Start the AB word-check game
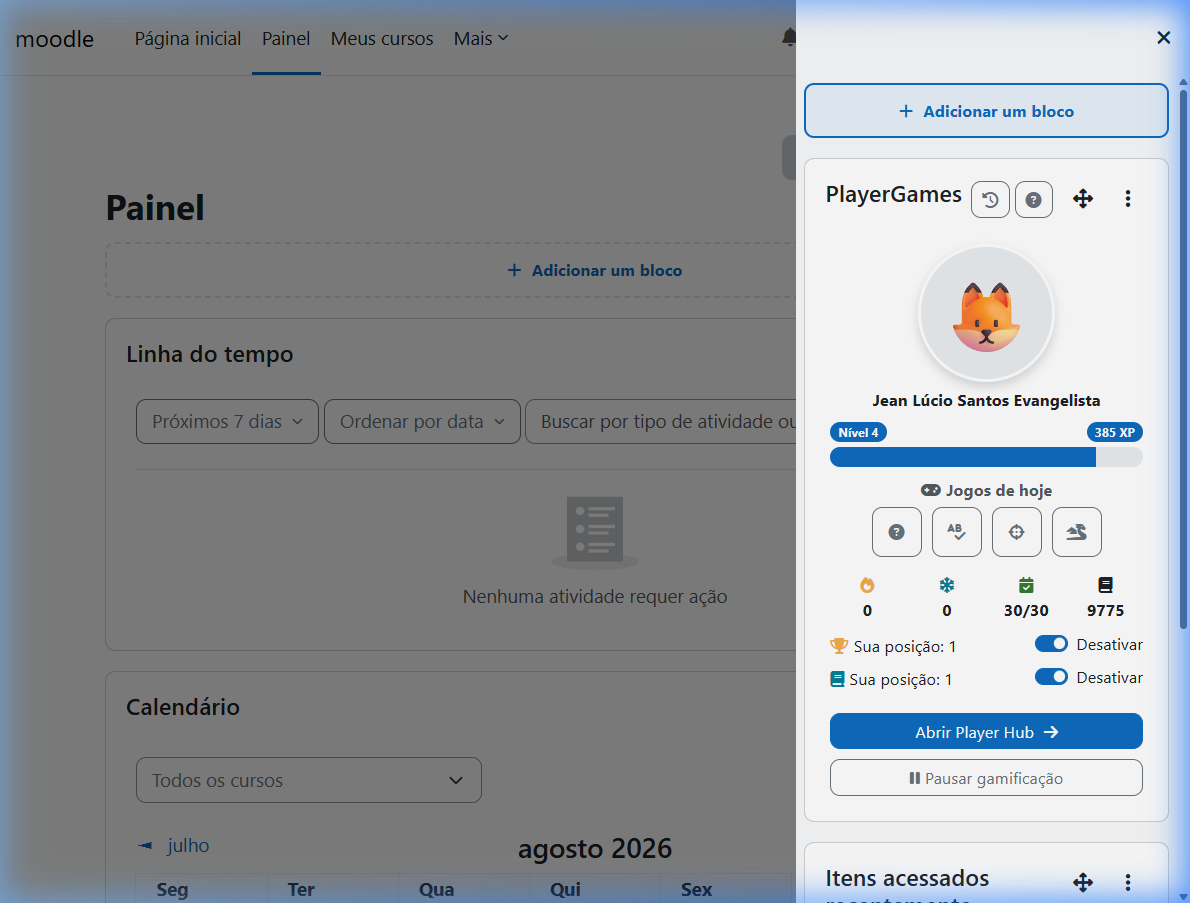1190x903 pixels. [x=956, y=532]
